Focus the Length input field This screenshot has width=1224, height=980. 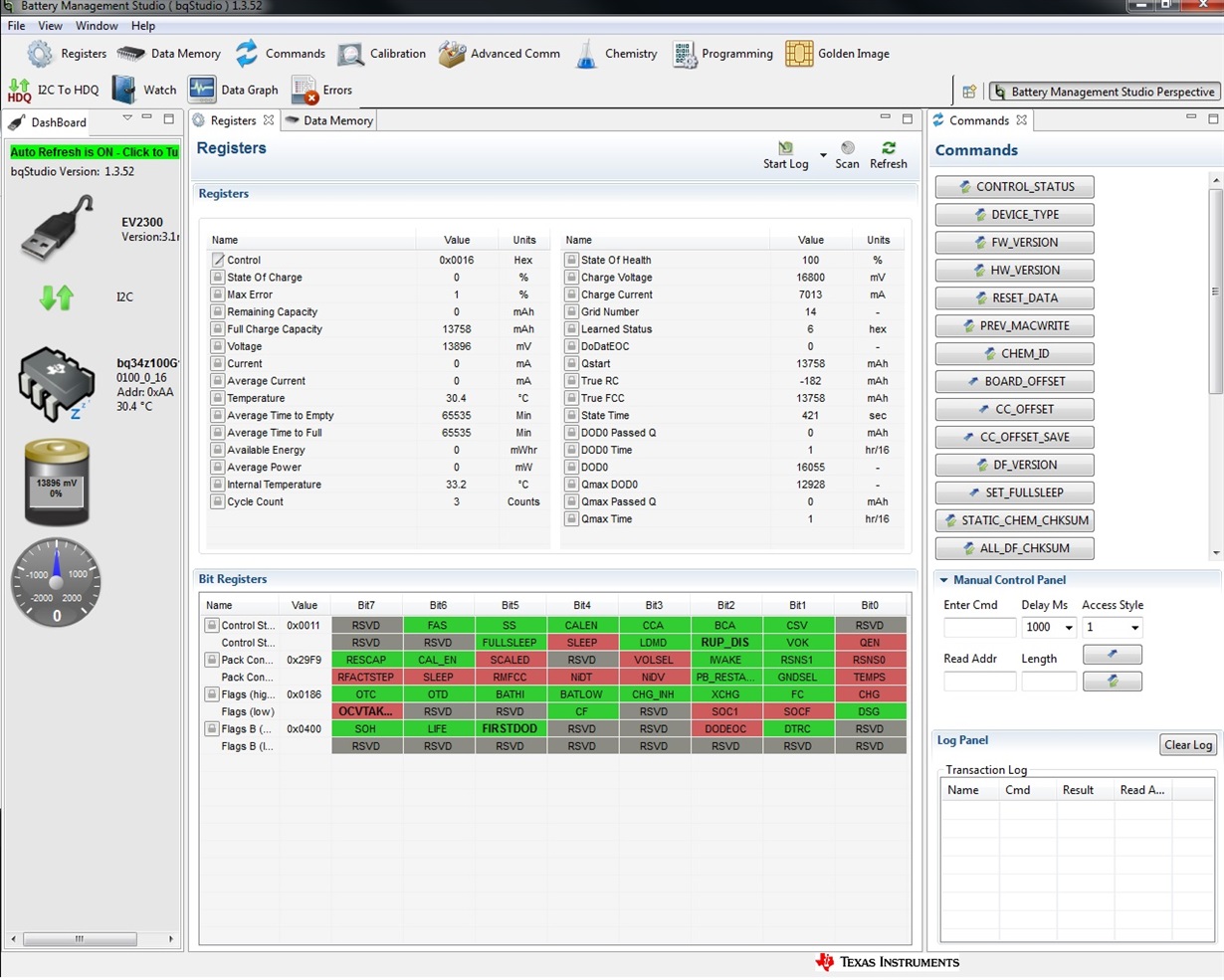coord(1049,682)
